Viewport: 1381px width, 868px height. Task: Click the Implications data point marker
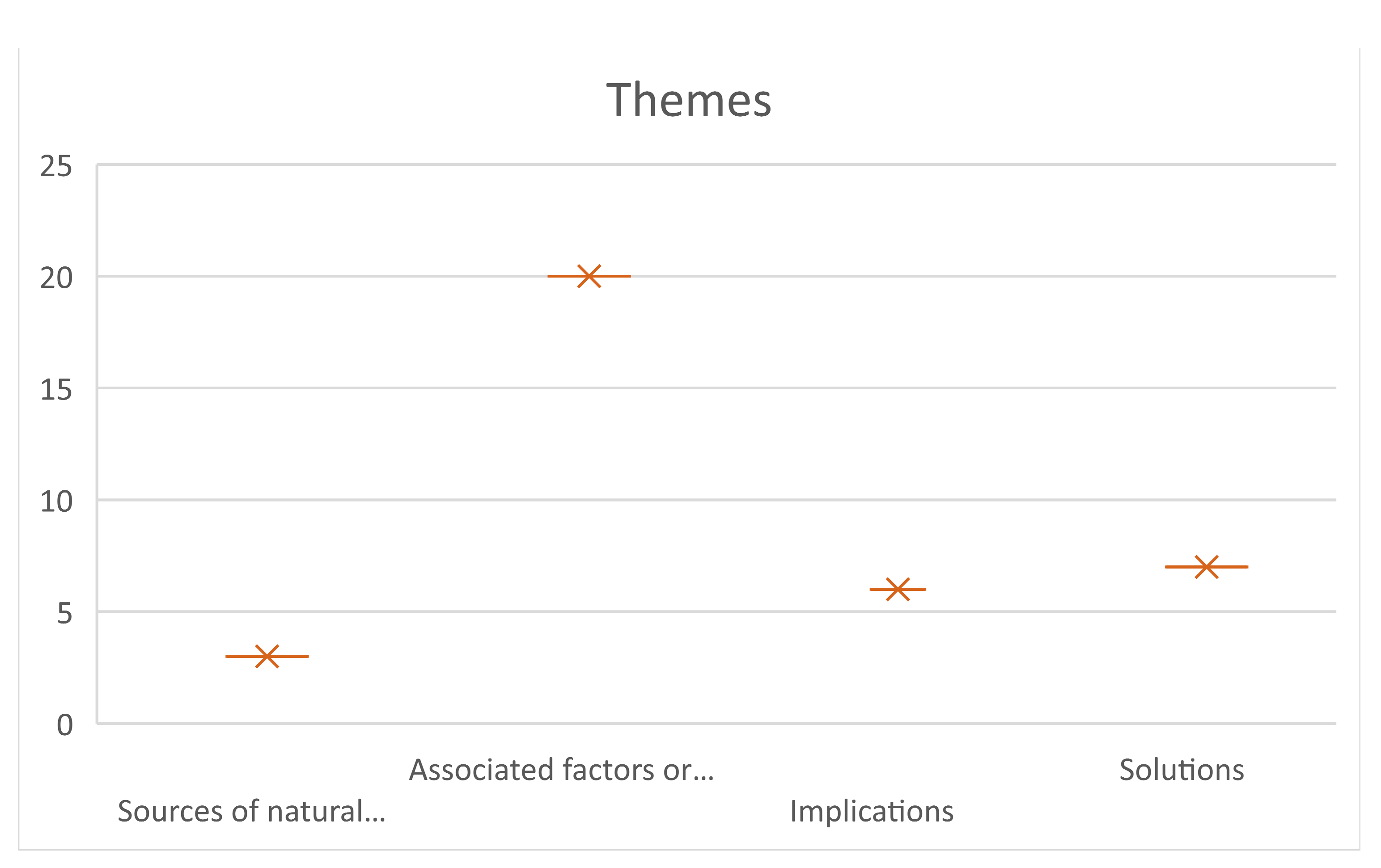tap(898, 590)
